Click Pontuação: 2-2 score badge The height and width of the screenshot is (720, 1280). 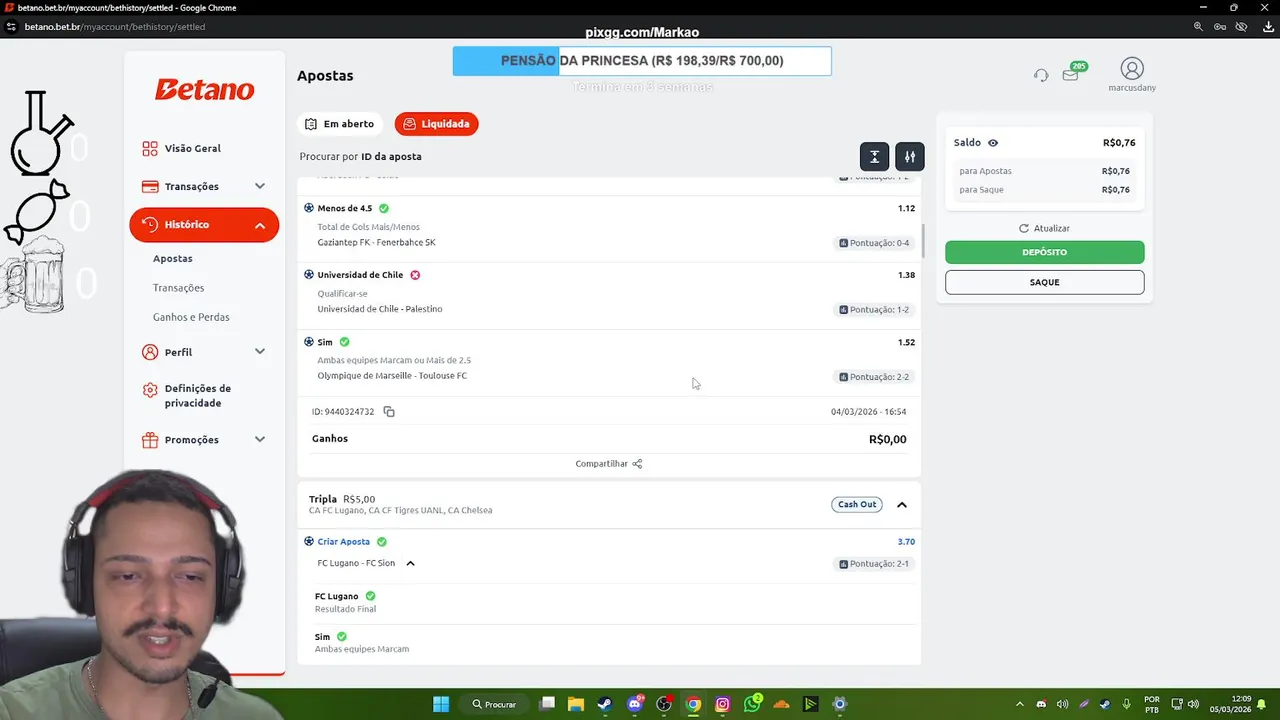coord(874,377)
